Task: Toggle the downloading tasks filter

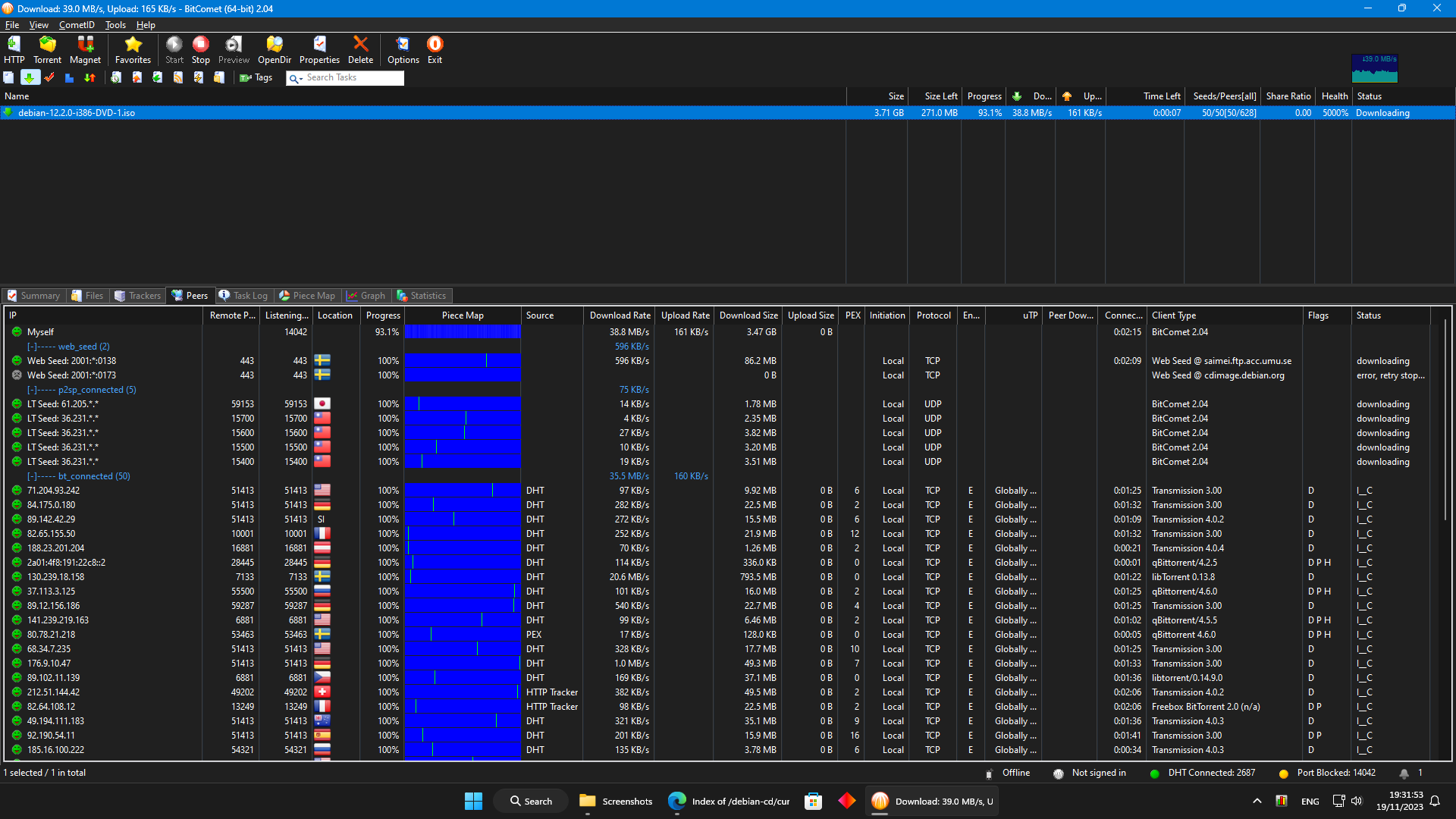Action: [30, 77]
